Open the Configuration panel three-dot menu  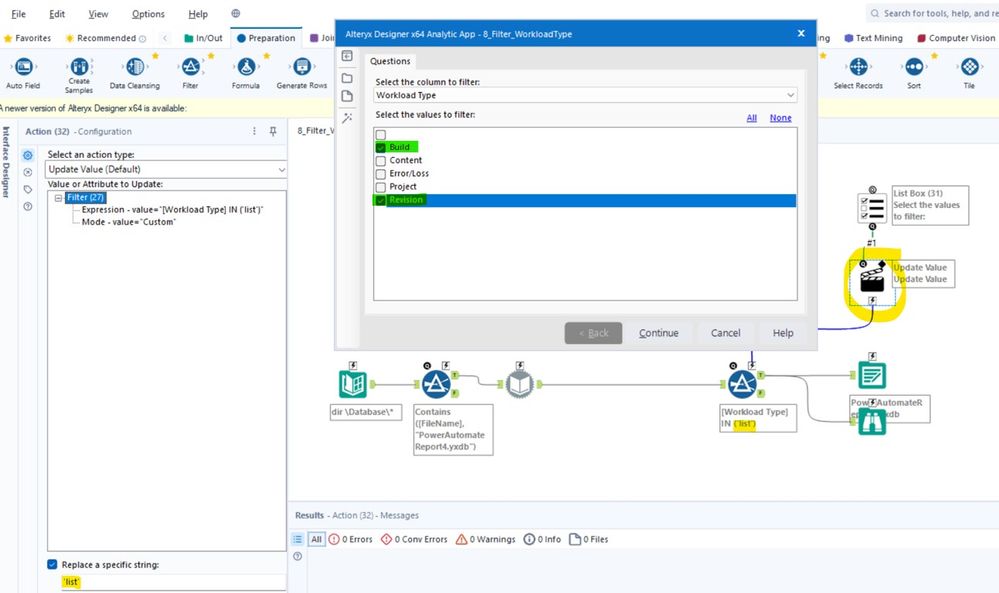[x=254, y=131]
